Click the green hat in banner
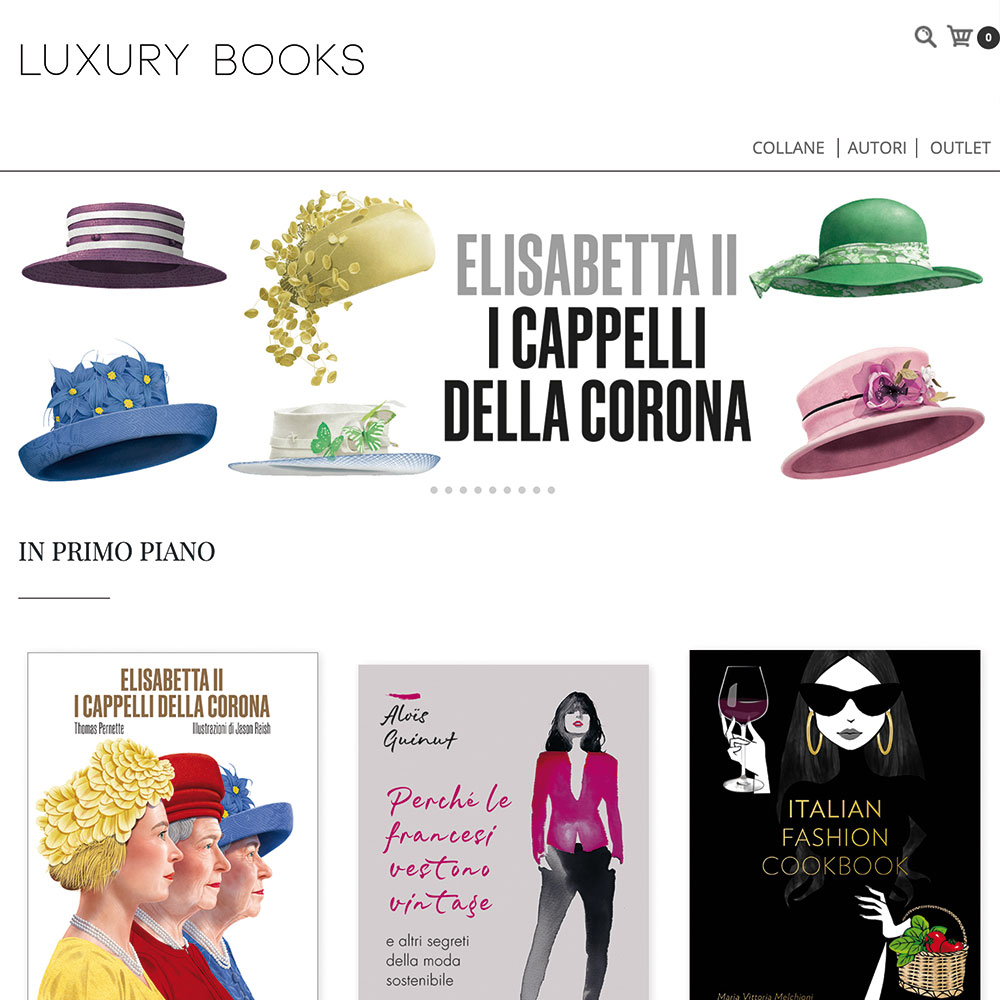The width and height of the screenshot is (1000, 1000). 865,247
